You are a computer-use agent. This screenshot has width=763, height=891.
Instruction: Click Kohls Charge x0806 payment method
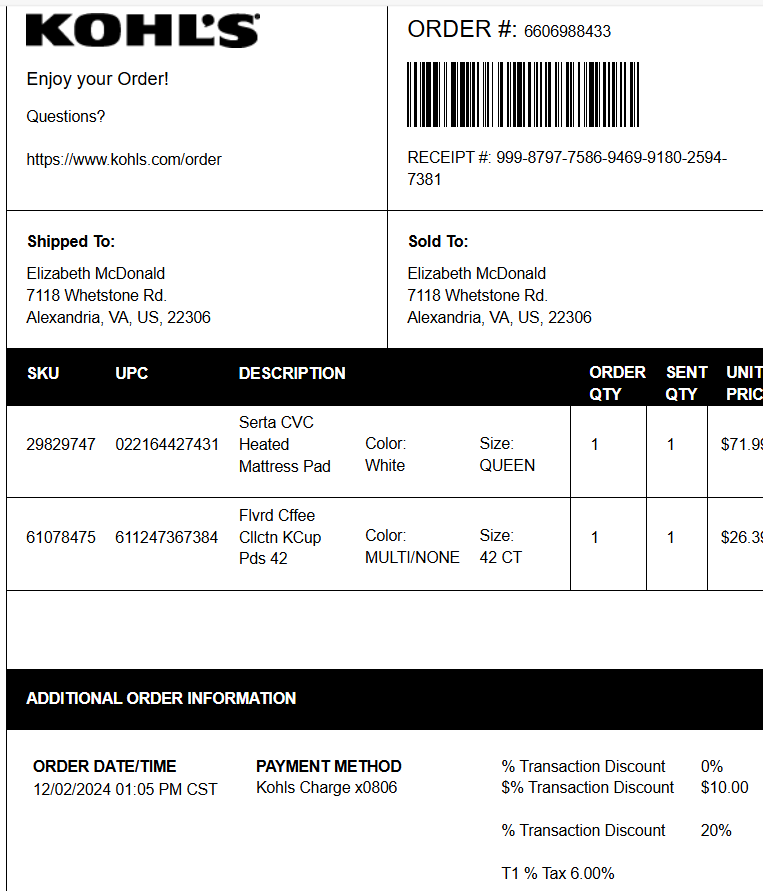(x=327, y=788)
